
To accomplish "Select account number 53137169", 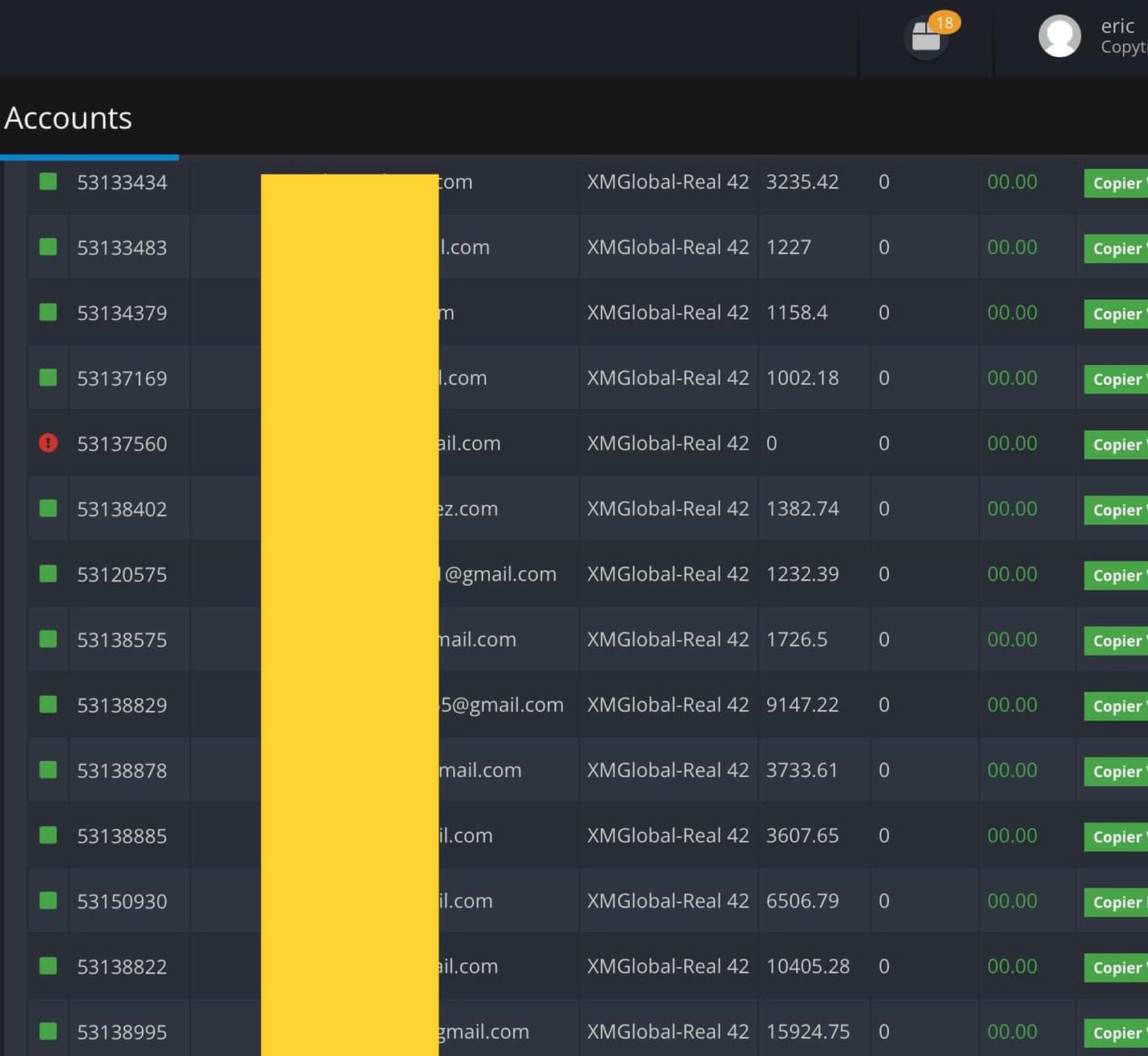I will click(x=122, y=378).
